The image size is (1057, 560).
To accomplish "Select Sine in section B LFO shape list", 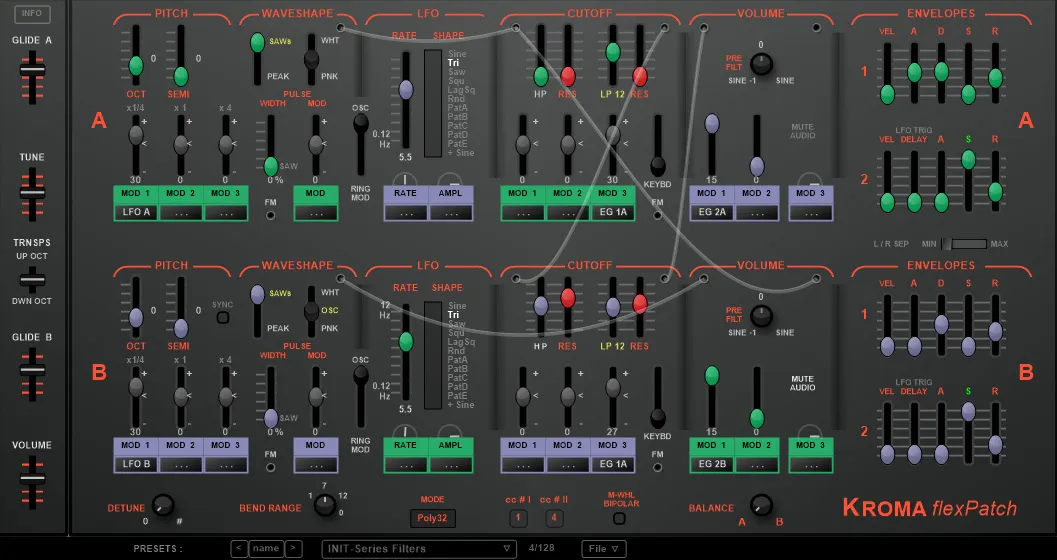I will [x=457, y=306].
